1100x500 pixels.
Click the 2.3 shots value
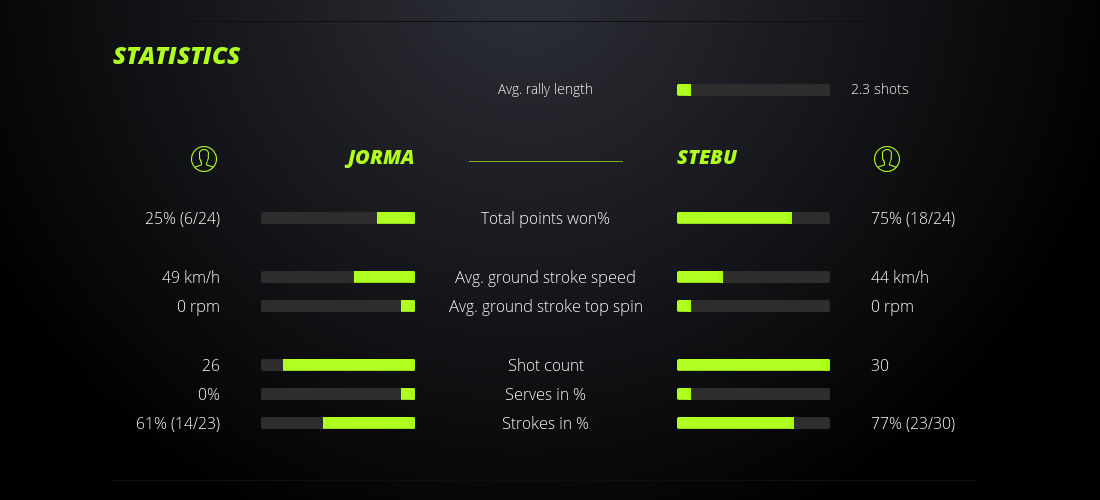click(880, 89)
